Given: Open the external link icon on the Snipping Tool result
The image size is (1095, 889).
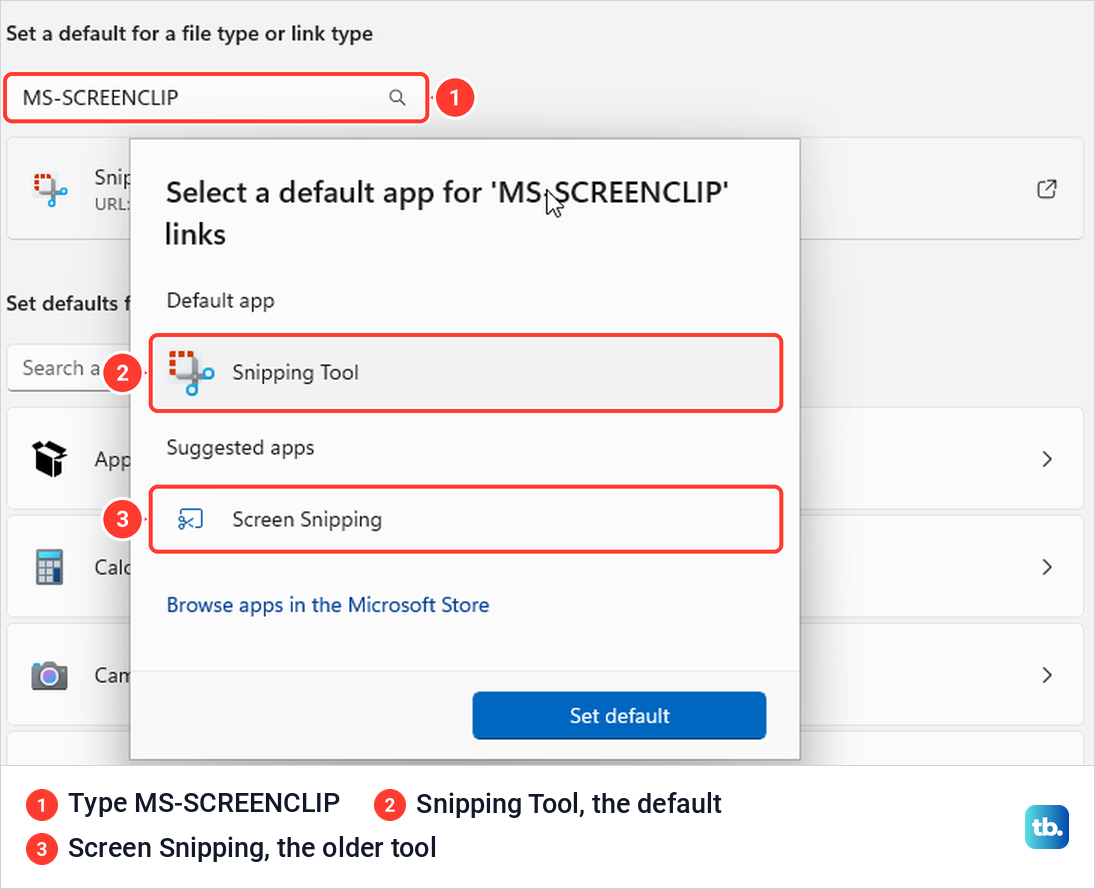Looking at the screenshot, I should tap(1046, 189).
